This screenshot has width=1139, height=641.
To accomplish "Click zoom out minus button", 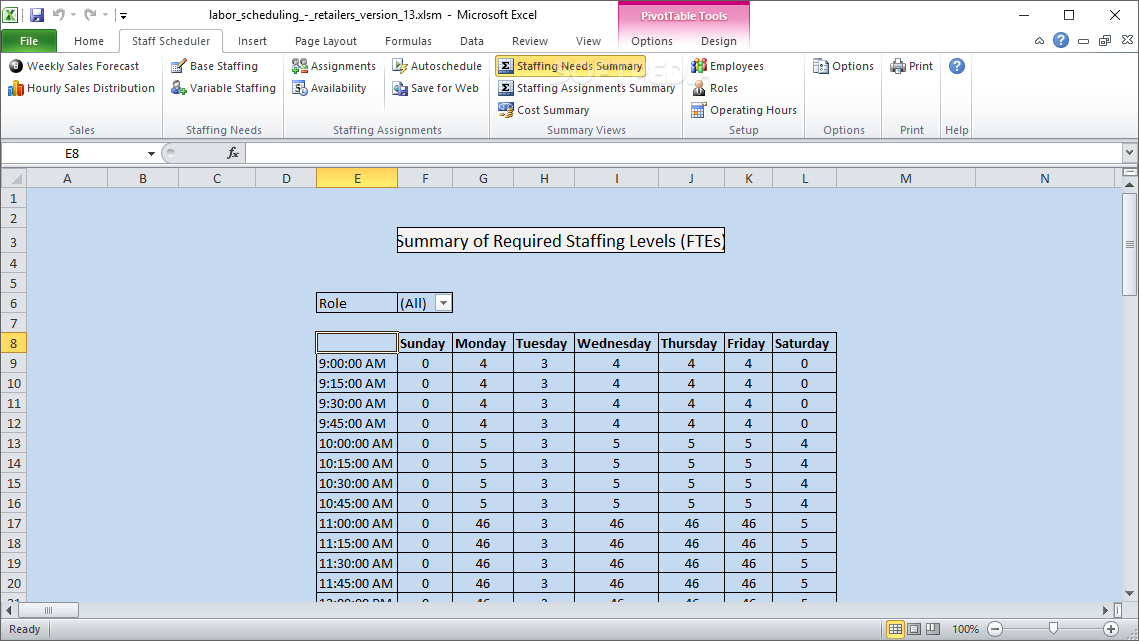I will click(x=995, y=629).
